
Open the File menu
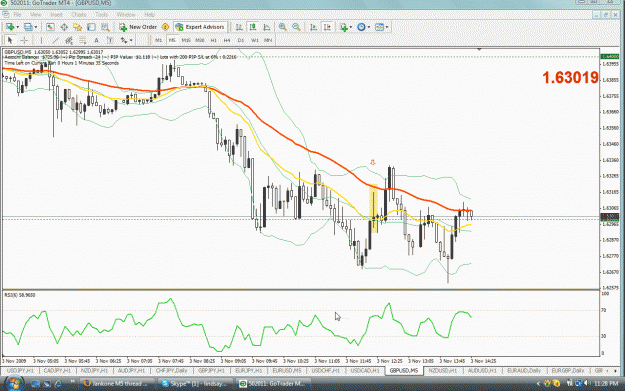coord(17,14)
